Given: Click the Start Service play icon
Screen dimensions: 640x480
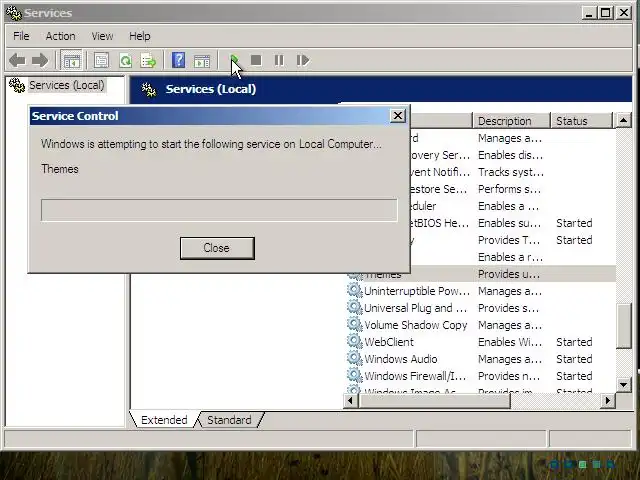Looking at the screenshot, I should [x=234, y=60].
